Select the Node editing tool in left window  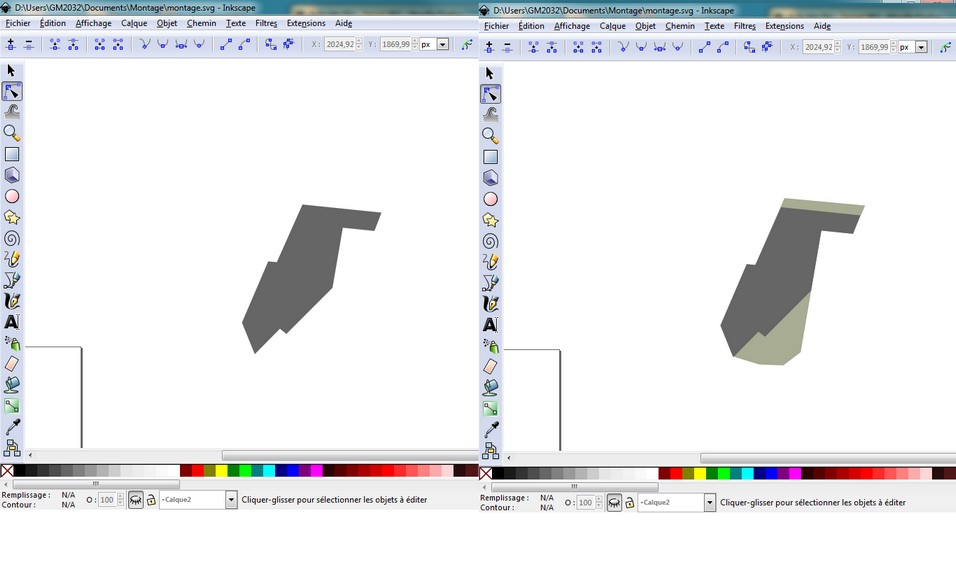point(12,91)
